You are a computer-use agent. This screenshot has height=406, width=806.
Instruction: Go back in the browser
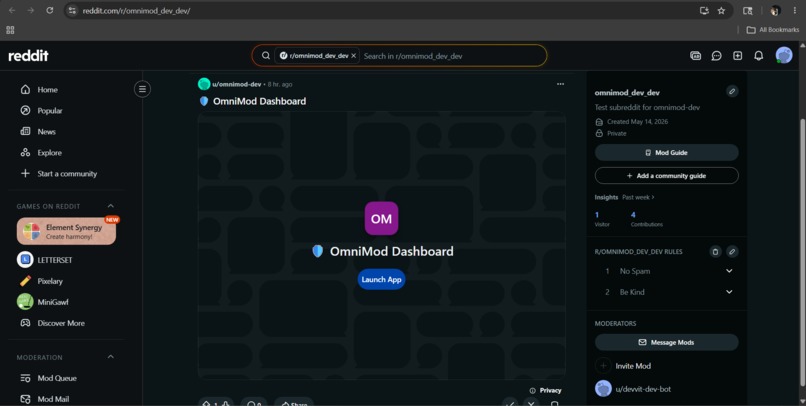12,10
